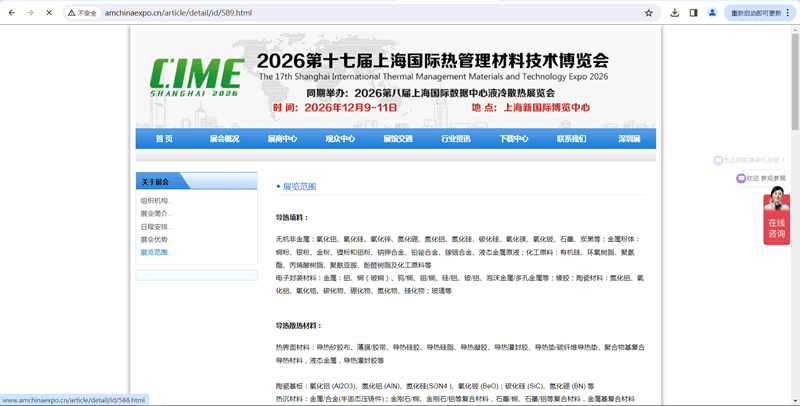800x406 pixels.
Task: Click the CIME Shanghai 2026 logo
Action: tap(195, 76)
